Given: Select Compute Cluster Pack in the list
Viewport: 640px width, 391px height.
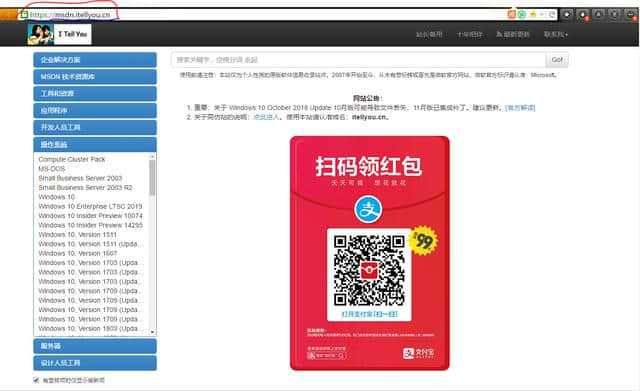Looking at the screenshot, I should [x=72, y=159].
